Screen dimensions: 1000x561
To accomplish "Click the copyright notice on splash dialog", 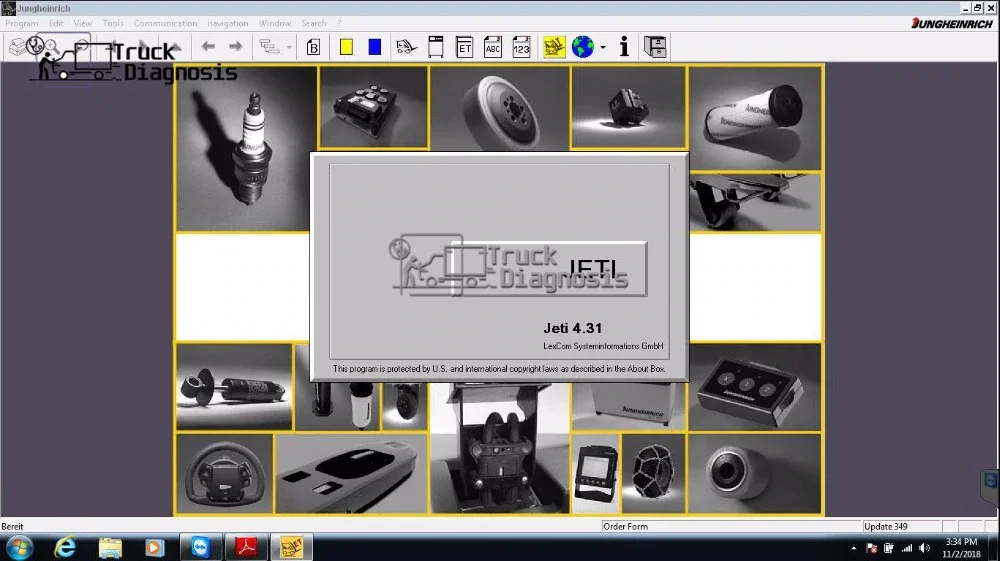I will pyautogui.click(x=499, y=368).
